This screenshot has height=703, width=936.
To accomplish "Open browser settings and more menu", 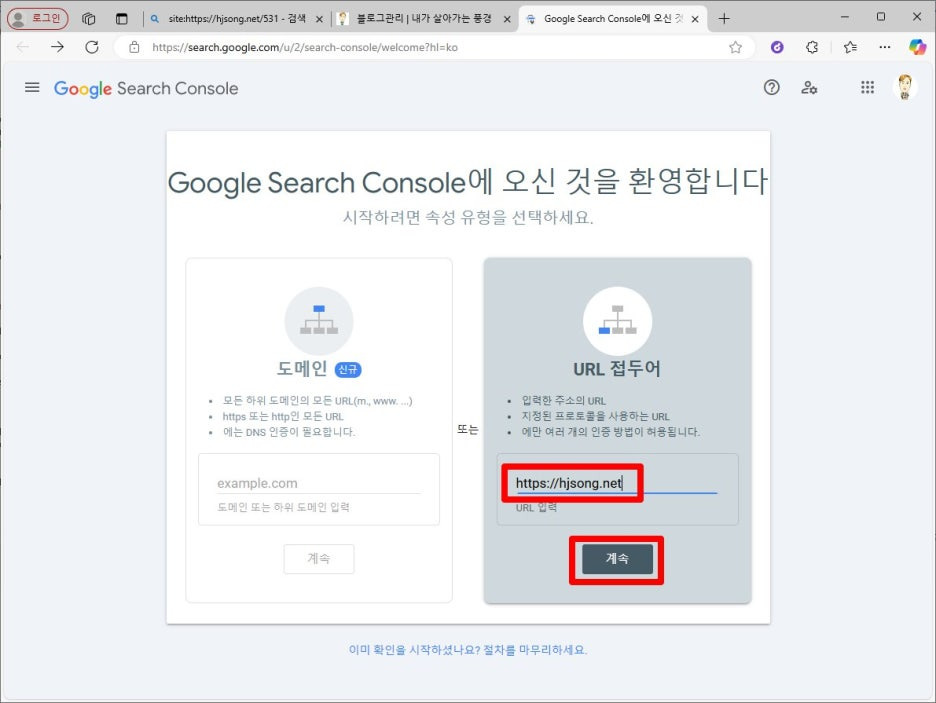I will point(885,47).
